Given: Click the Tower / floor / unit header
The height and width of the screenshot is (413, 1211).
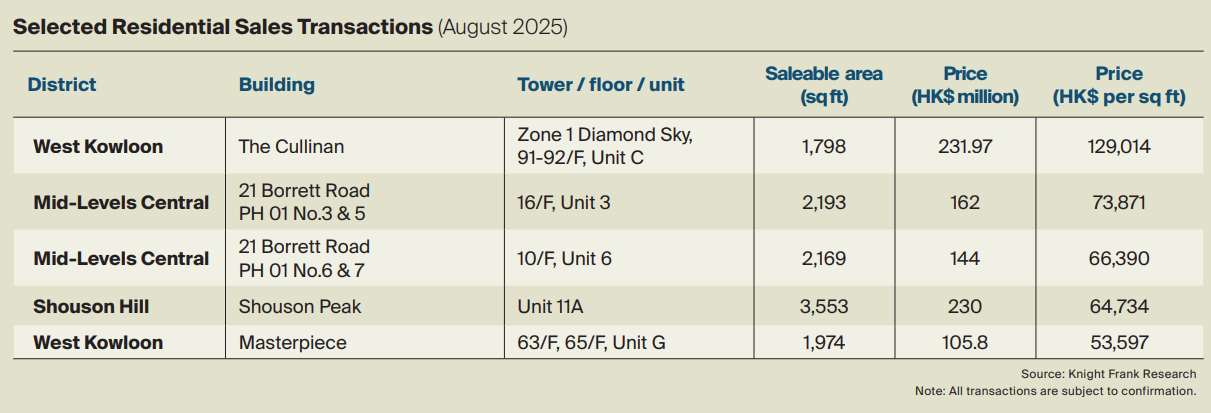Looking at the screenshot, I should [600, 85].
